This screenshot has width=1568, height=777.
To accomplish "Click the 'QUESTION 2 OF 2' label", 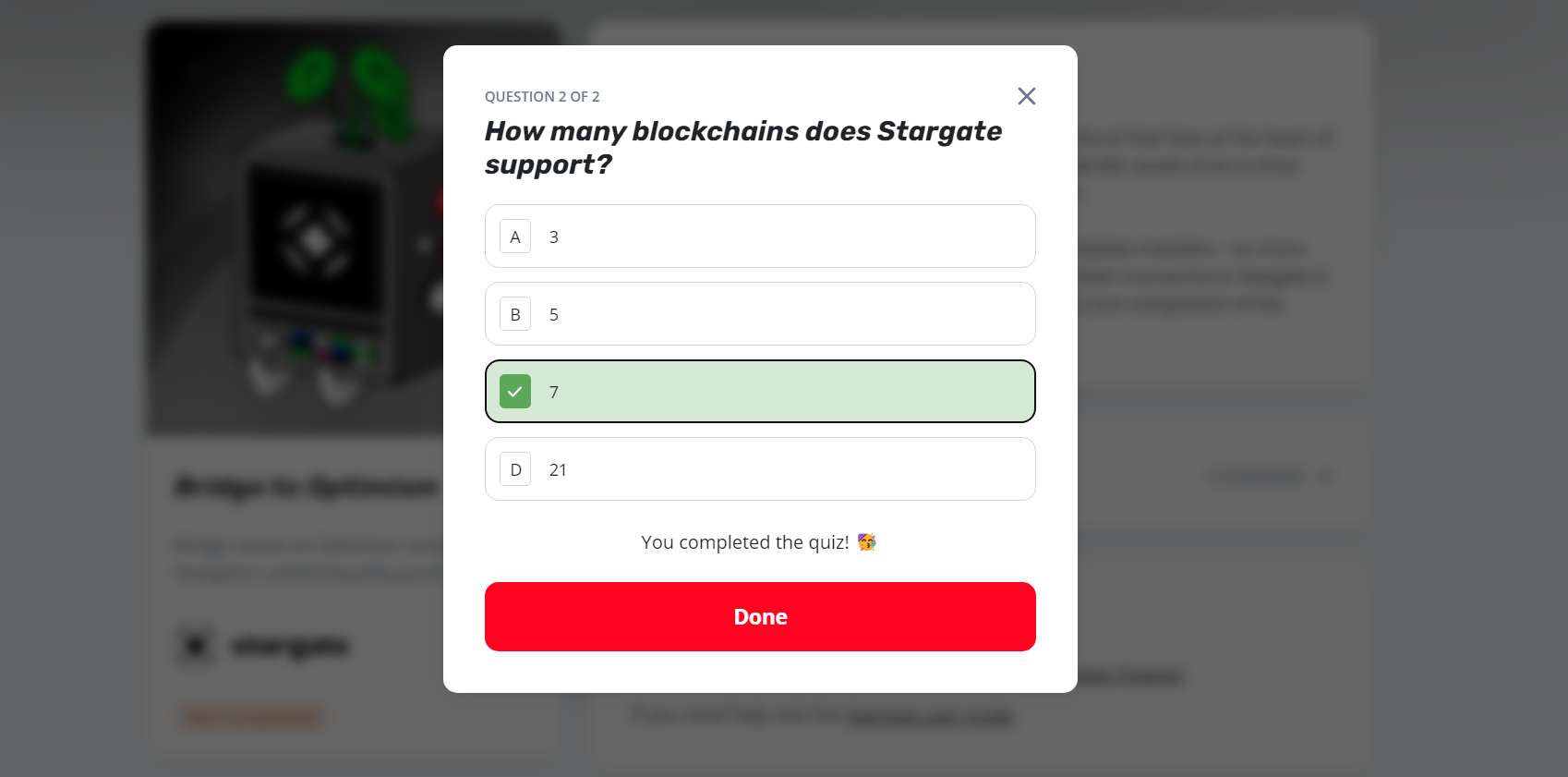I will 542,97.
